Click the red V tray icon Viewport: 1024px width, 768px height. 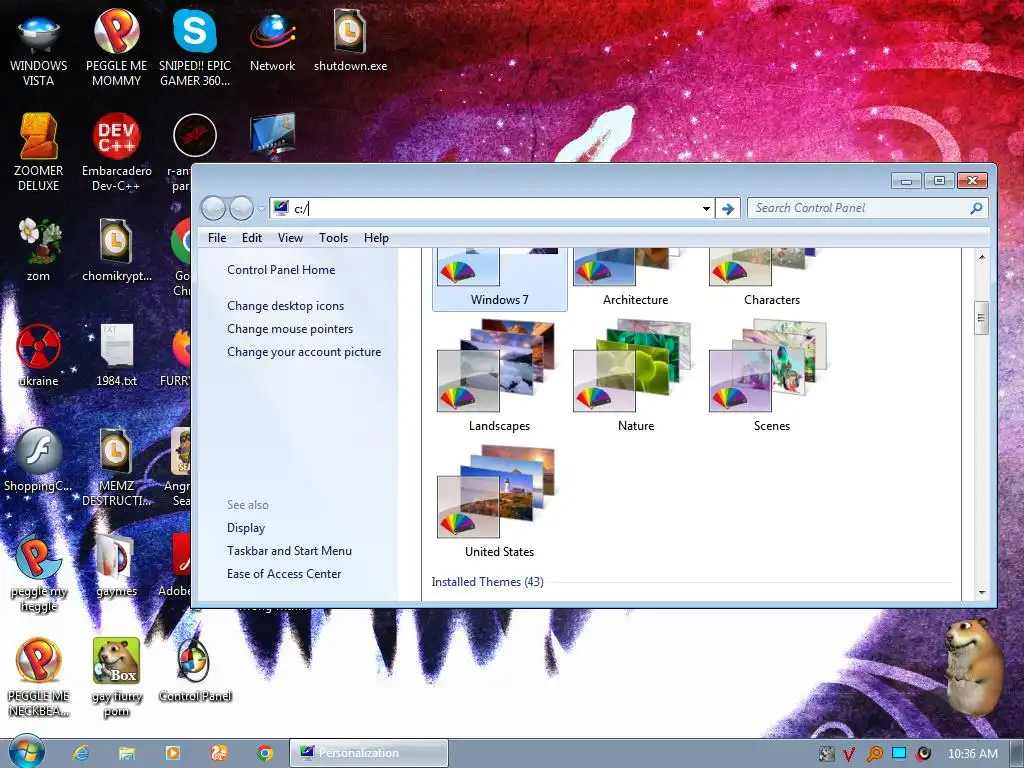coord(849,754)
